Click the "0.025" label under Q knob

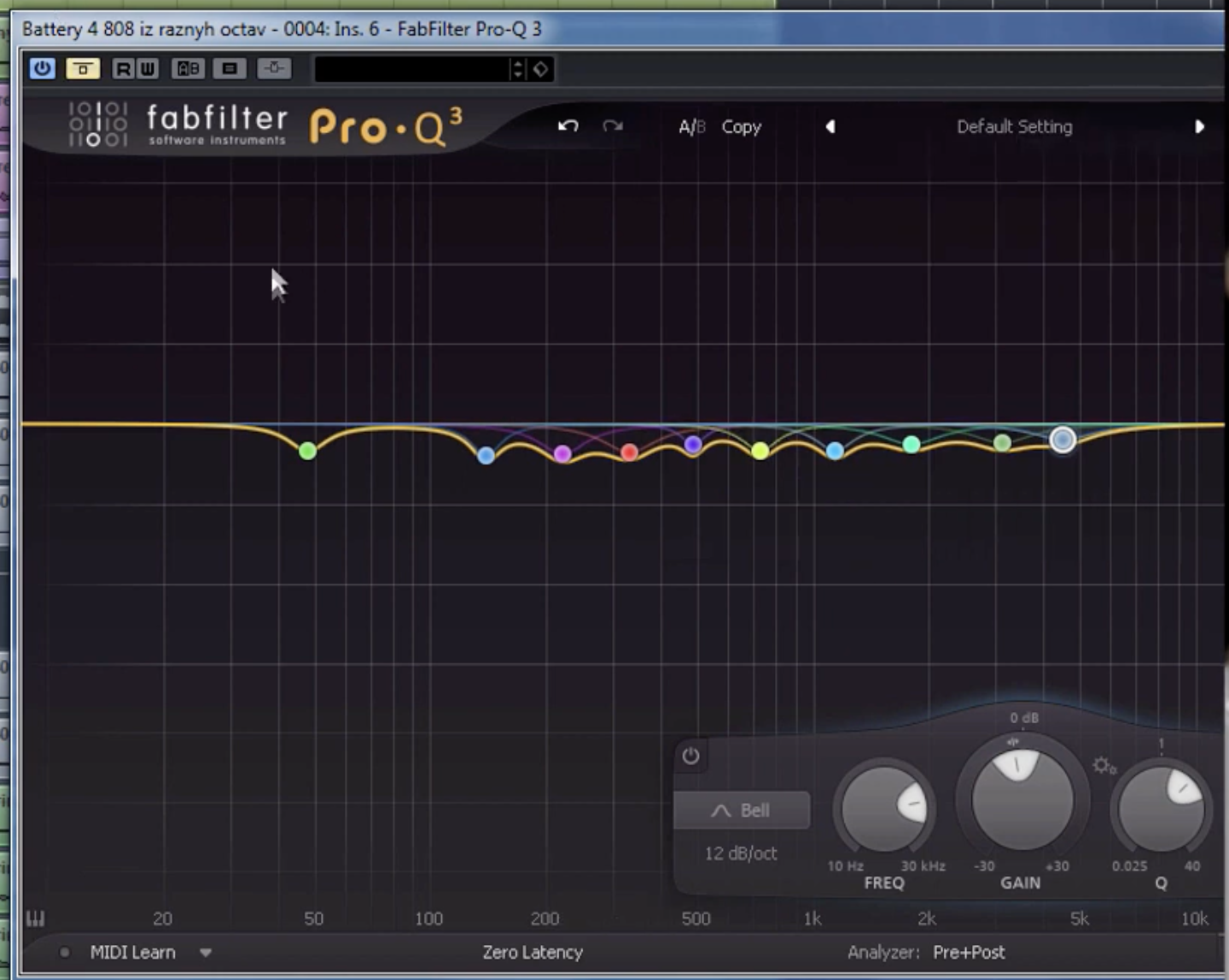point(1129,866)
